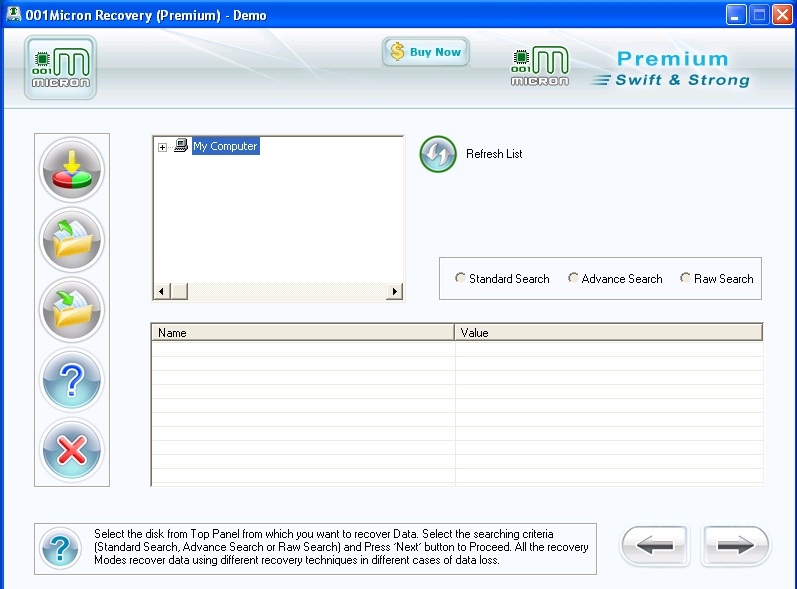Click the Refresh List label
This screenshot has height=589, width=797.
pos(494,154)
